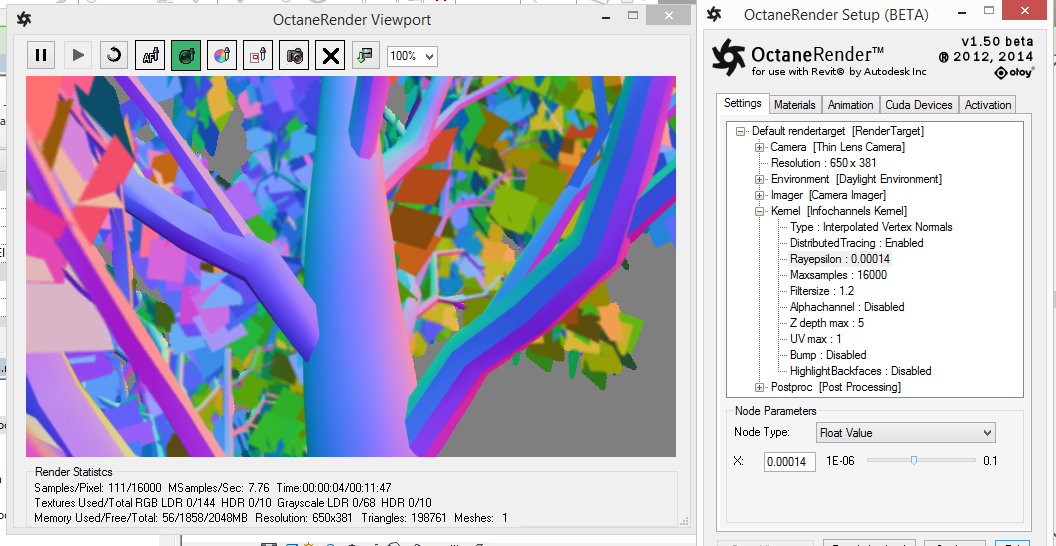Open the 100% zoom dropdown
1056x546 pixels.
pyautogui.click(x=412, y=56)
